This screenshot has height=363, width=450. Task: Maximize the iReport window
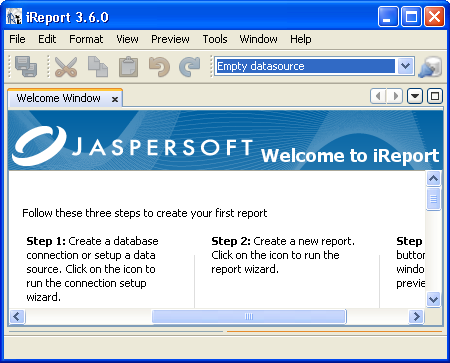(411, 16)
